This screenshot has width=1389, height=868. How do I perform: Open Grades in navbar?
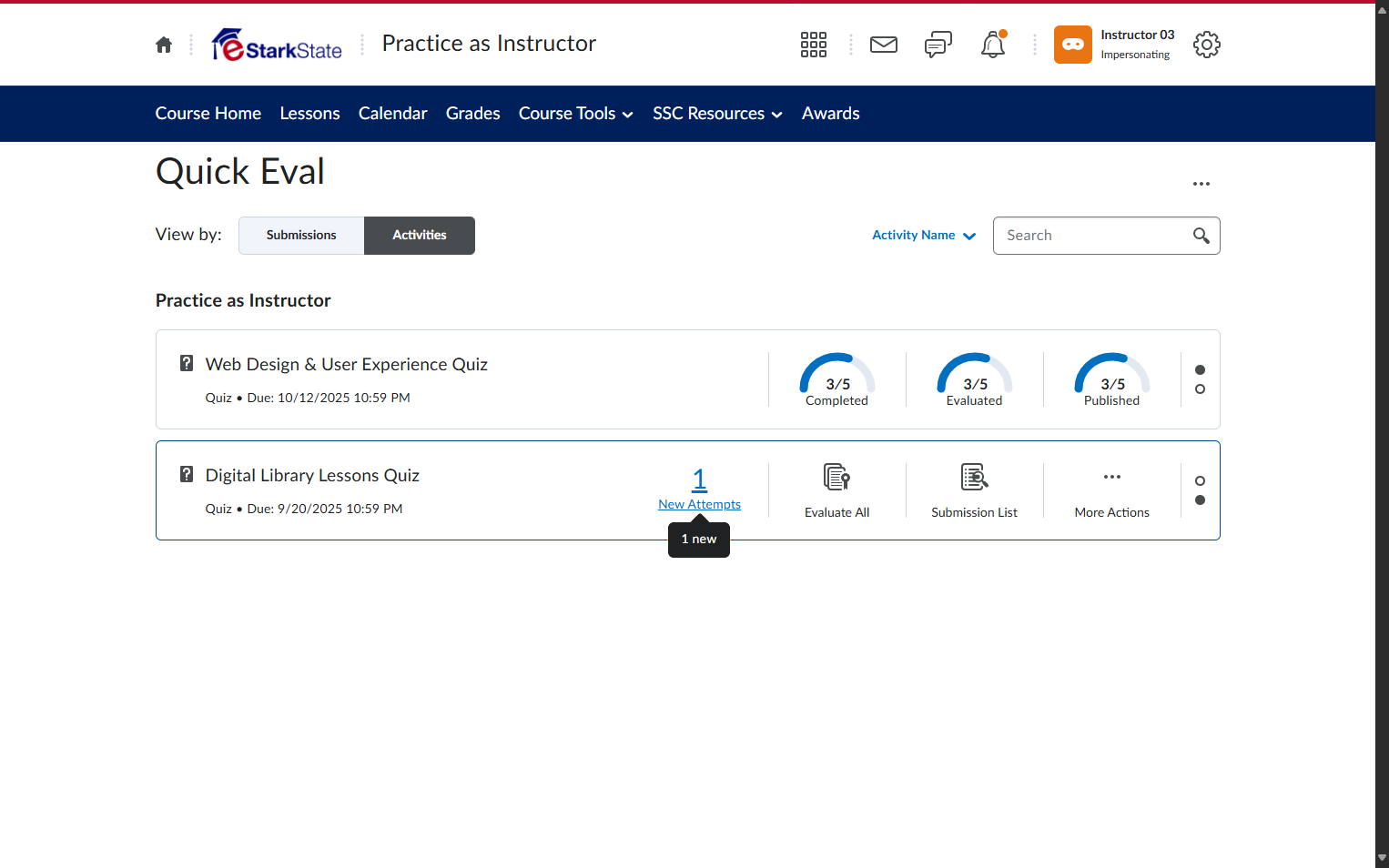473,114
